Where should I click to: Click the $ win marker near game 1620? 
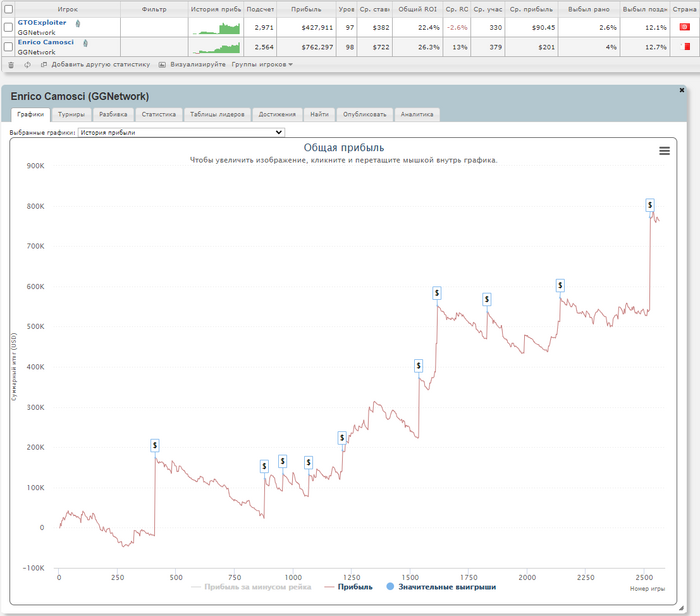coord(437,293)
